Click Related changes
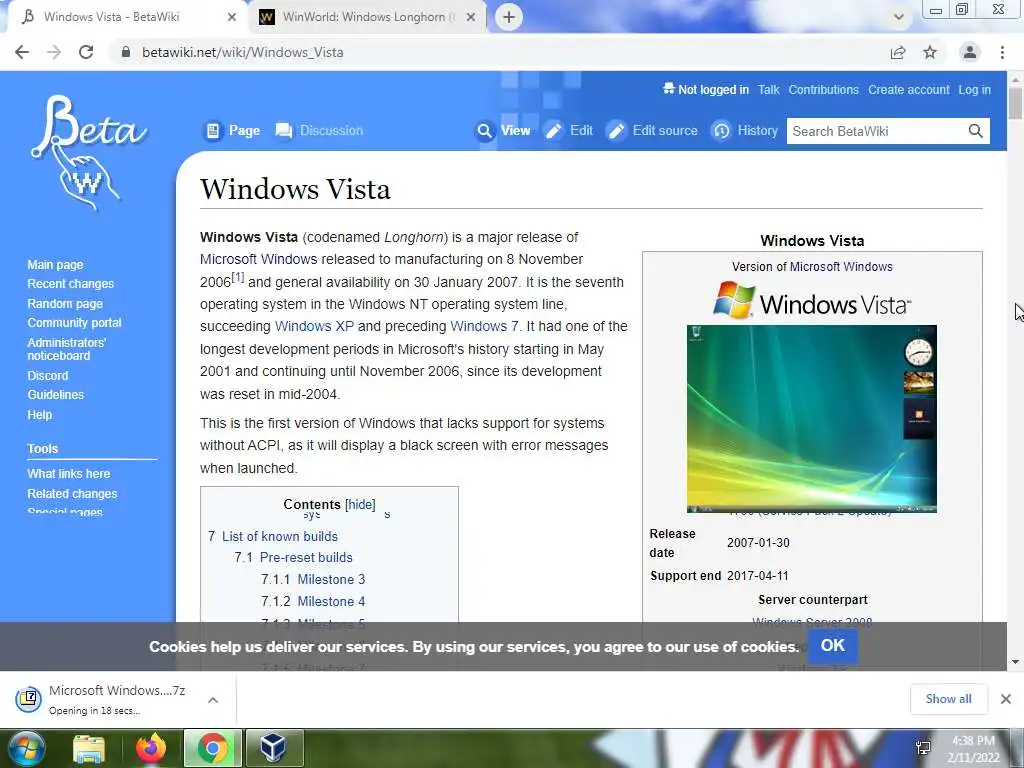1024x768 pixels. tap(72, 494)
